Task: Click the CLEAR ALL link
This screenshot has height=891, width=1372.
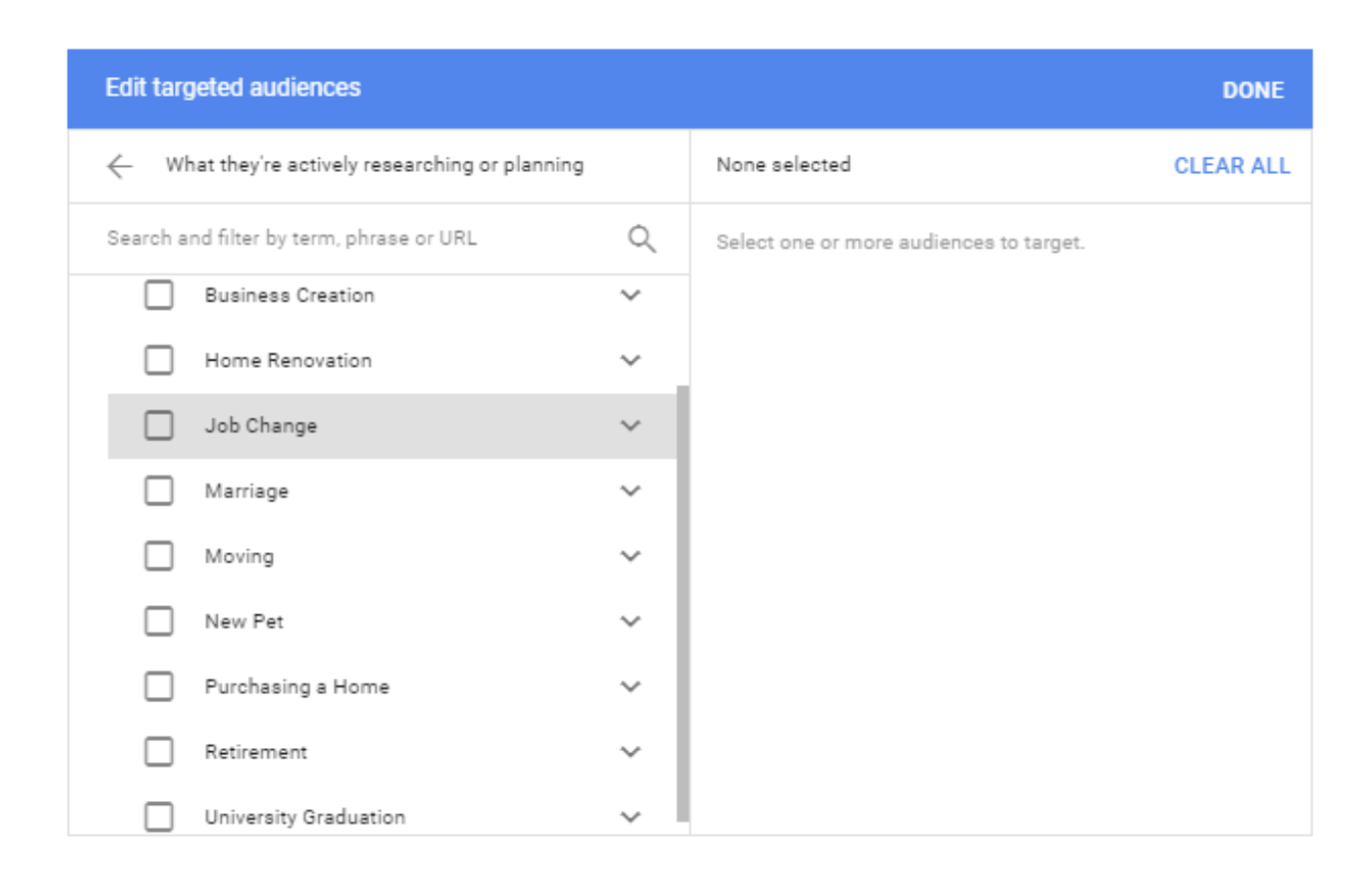Action: click(1231, 166)
